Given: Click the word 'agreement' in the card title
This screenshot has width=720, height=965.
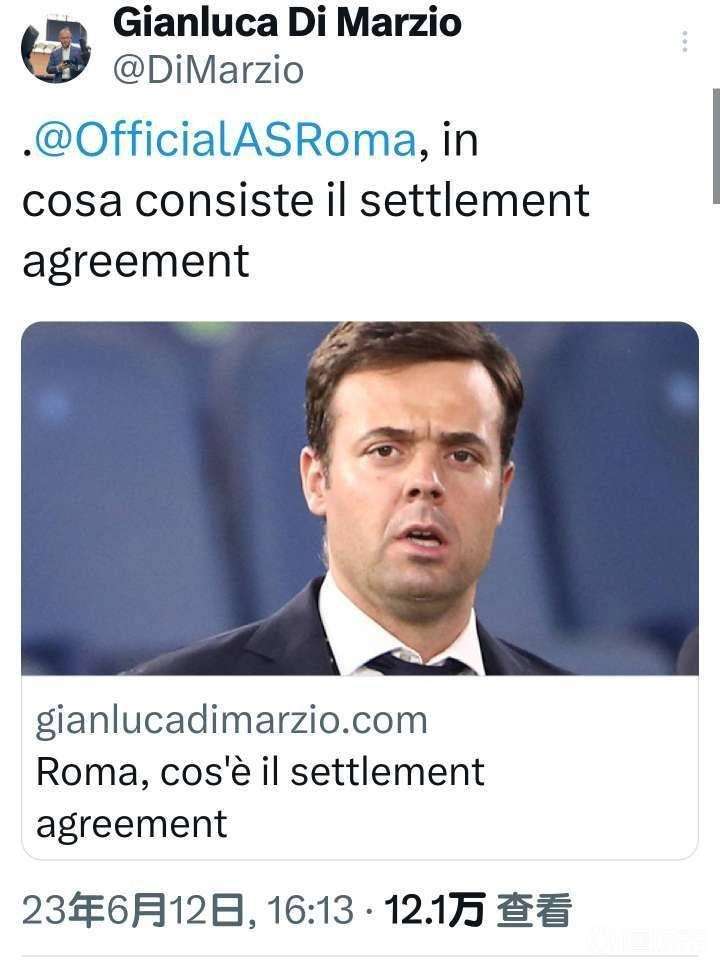Looking at the screenshot, I should [132, 824].
